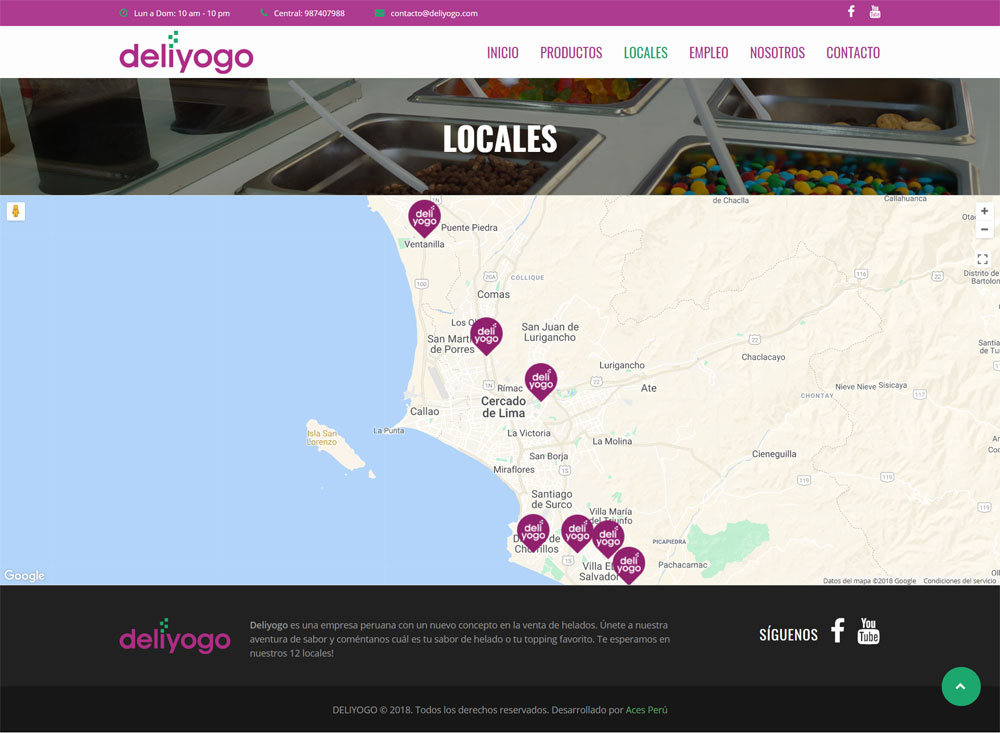Select the Deliyogo marker near Rimac
The image size is (1000, 733).
point(541,381)
